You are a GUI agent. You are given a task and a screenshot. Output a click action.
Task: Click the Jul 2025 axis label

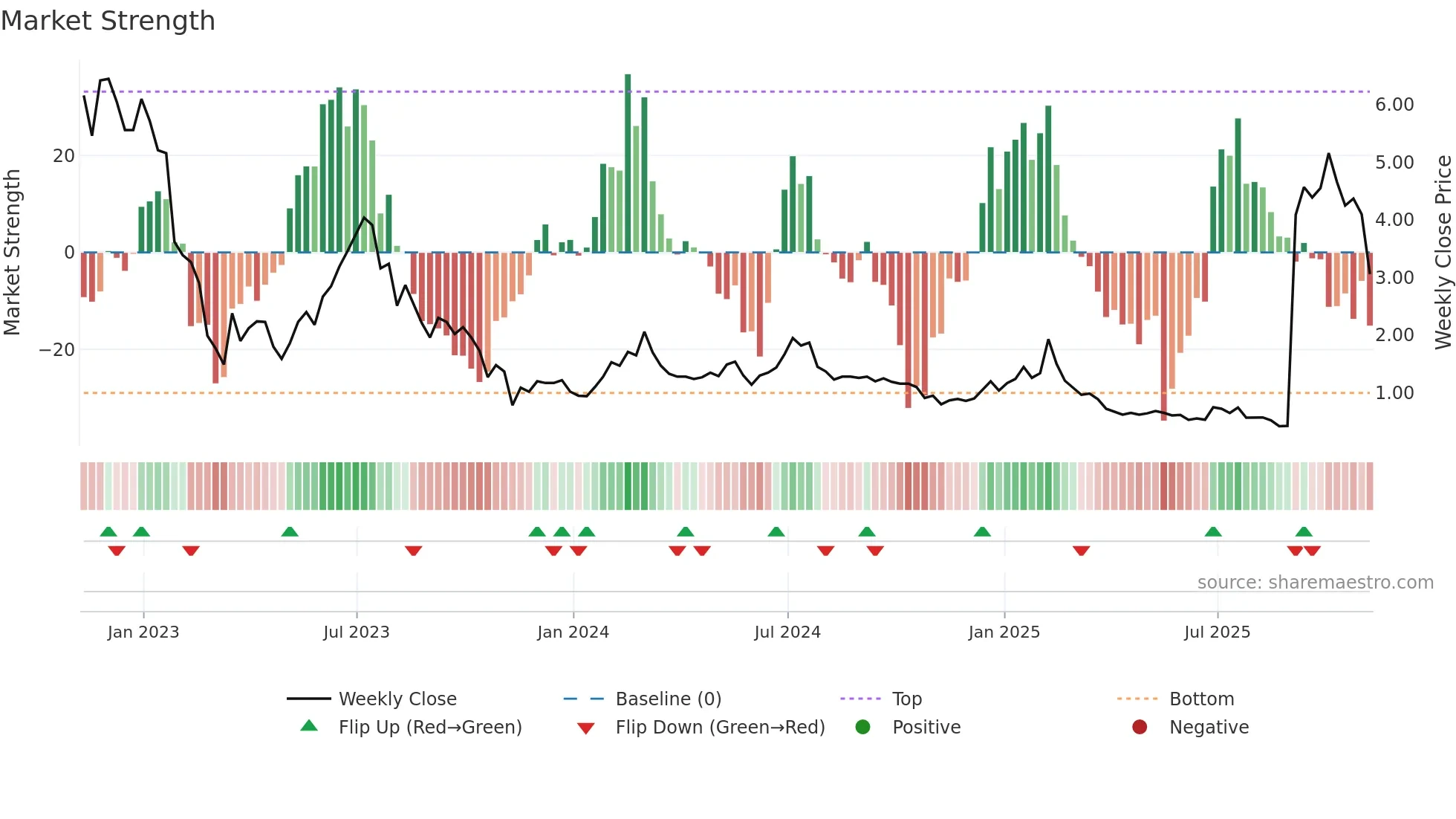(1218, 632)
